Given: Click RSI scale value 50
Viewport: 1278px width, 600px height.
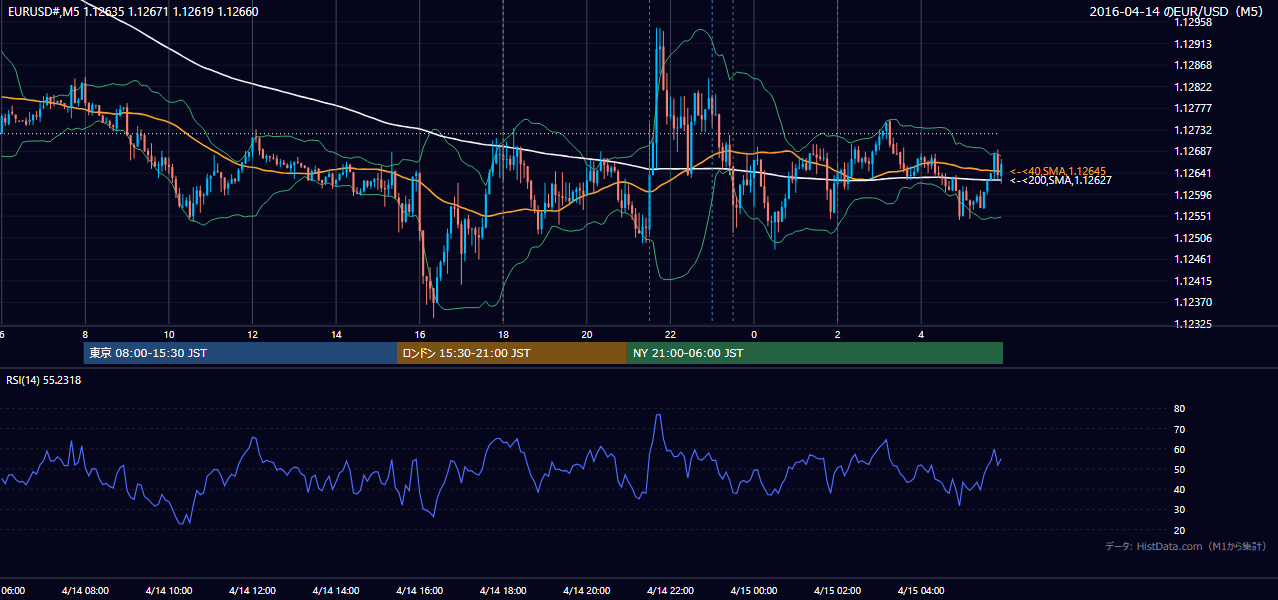Looking at the screenshot, I should [1180, 469].
